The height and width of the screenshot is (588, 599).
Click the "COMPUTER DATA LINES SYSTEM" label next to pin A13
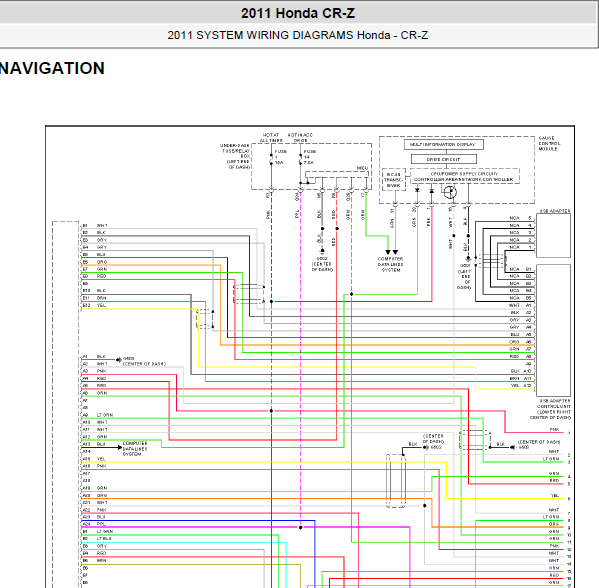pos(134,449)
